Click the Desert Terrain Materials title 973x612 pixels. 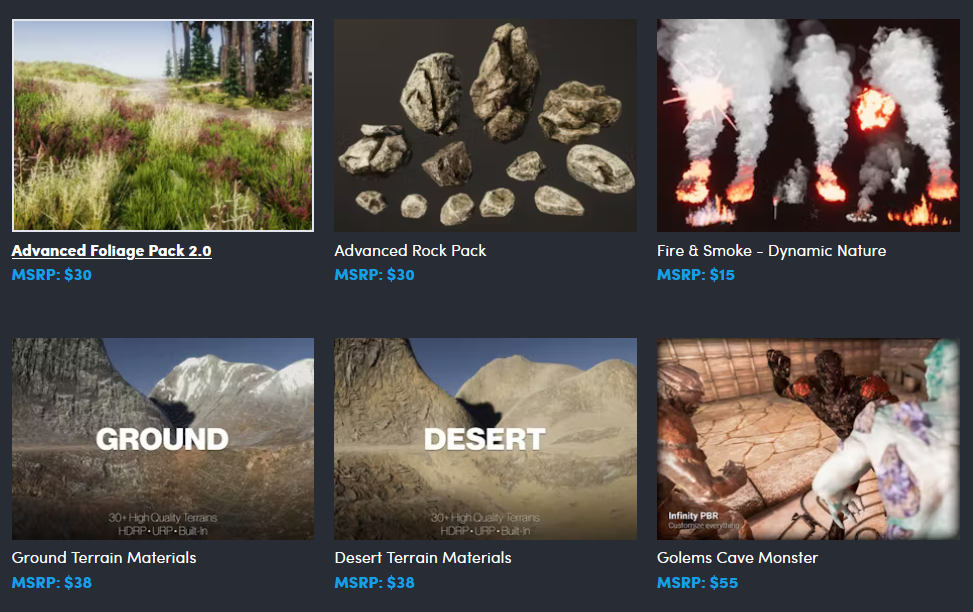[x=423, y=558]
